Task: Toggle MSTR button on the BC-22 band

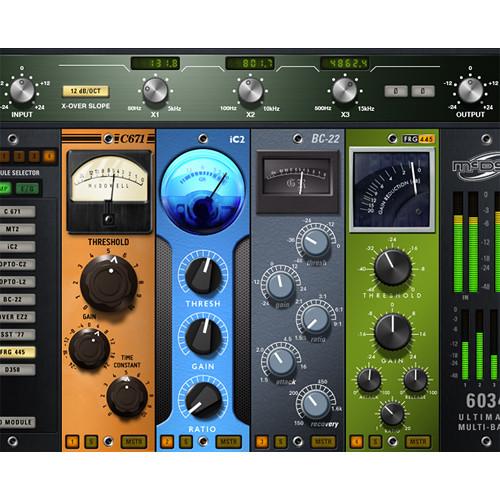Action: click(323, 442)
